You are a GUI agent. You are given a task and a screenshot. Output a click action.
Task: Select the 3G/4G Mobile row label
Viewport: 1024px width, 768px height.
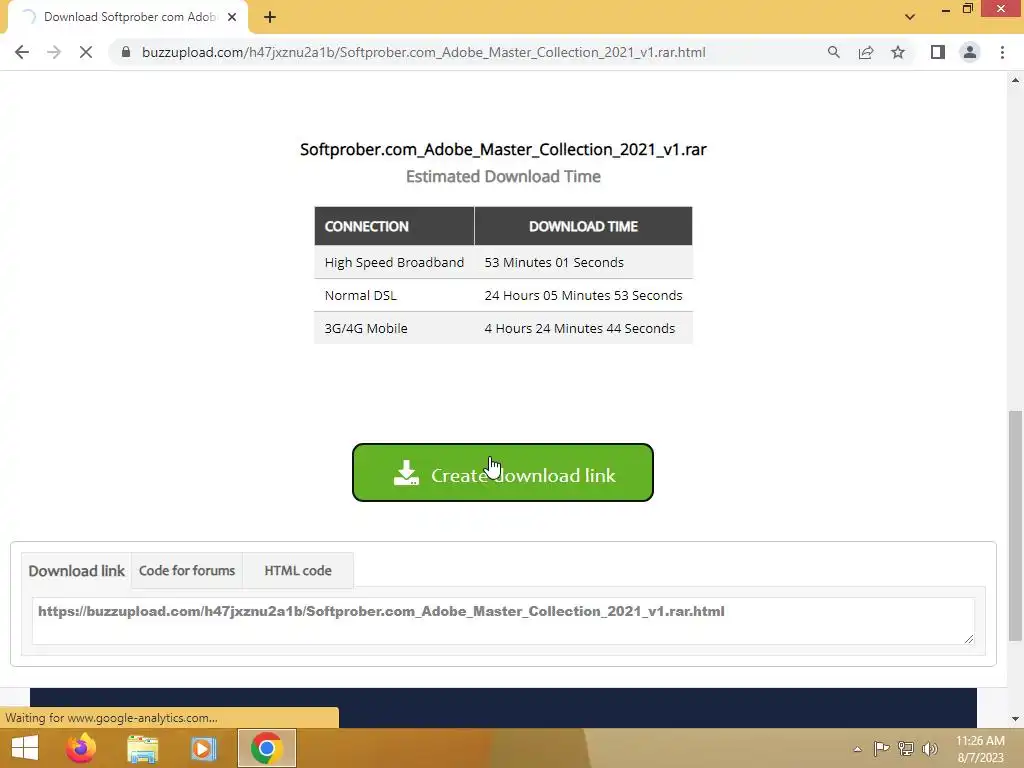(x=366, y=328)
